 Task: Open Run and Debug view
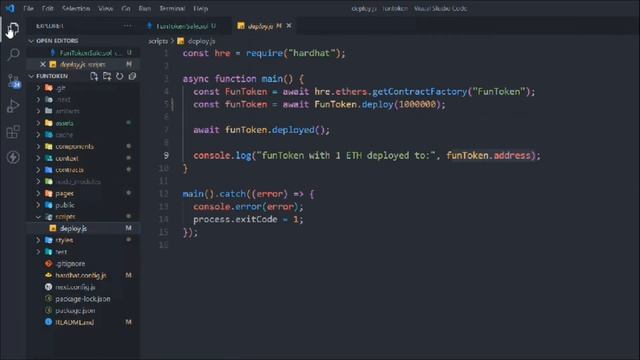(x=13, y=106)
